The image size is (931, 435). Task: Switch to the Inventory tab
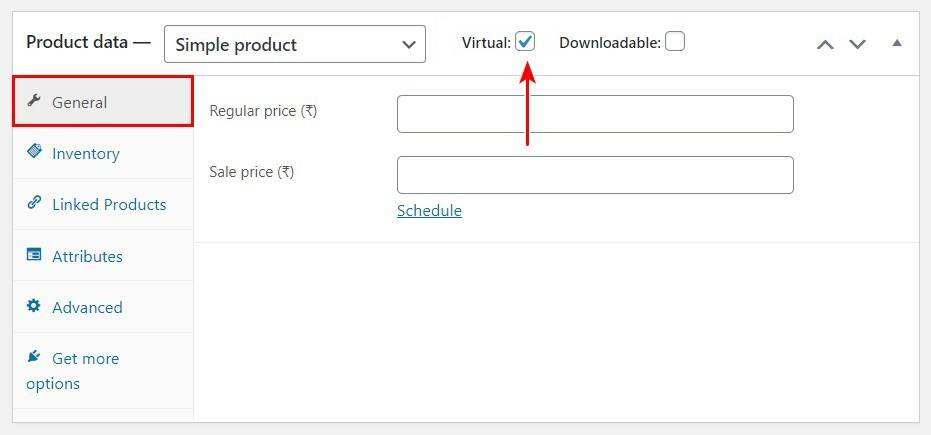(x=86, y=154)
